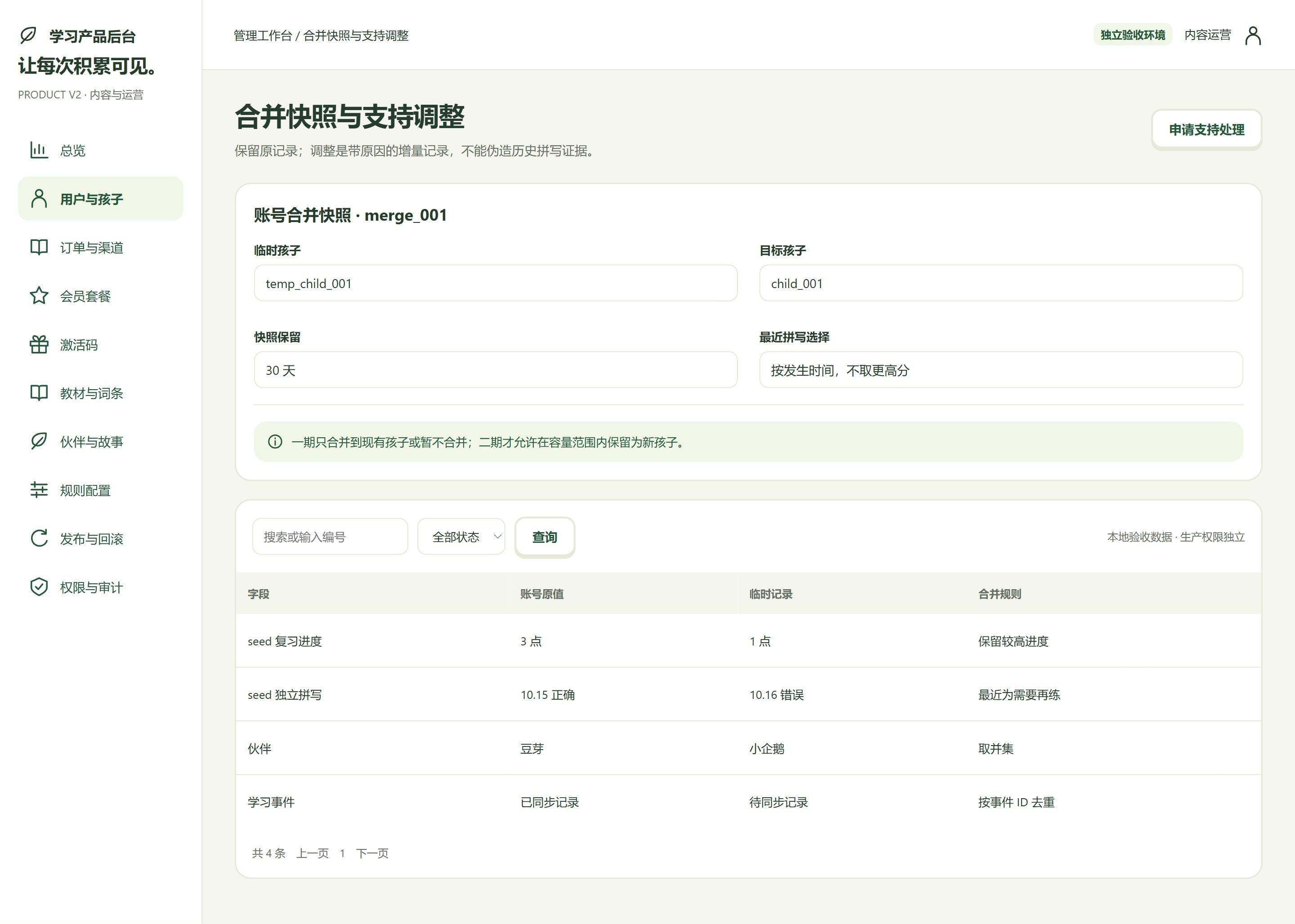The height and width of the screenshot is (924, 1295).
Task: Click the leaf icon for 伙伴与故事
Action: click(x=39, y=441)
